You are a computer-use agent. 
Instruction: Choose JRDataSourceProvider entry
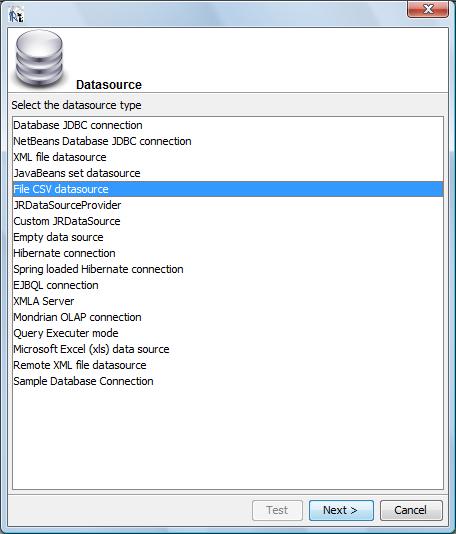click(x=228, y=205)
